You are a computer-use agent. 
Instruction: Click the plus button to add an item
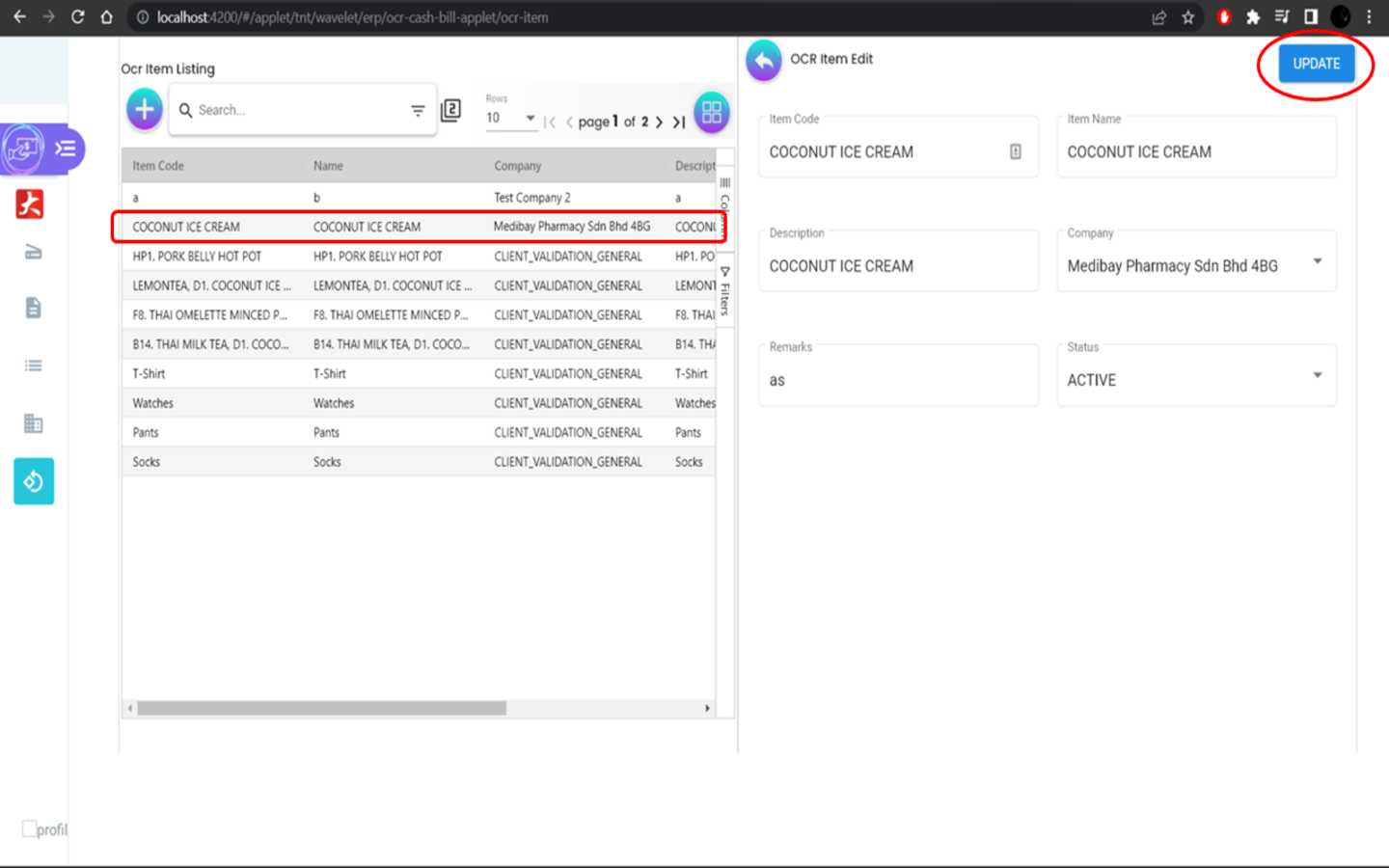pos(145,110)
